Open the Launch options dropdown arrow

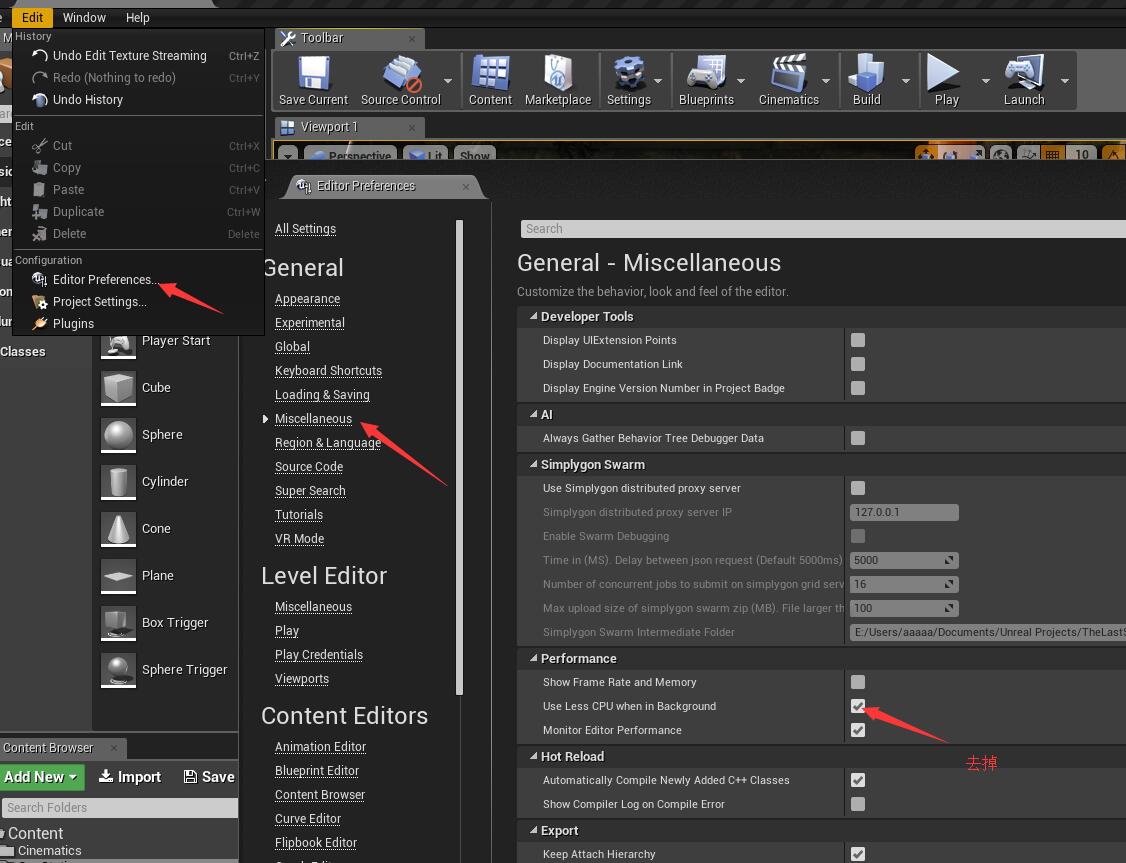[x=1065, y=81]
